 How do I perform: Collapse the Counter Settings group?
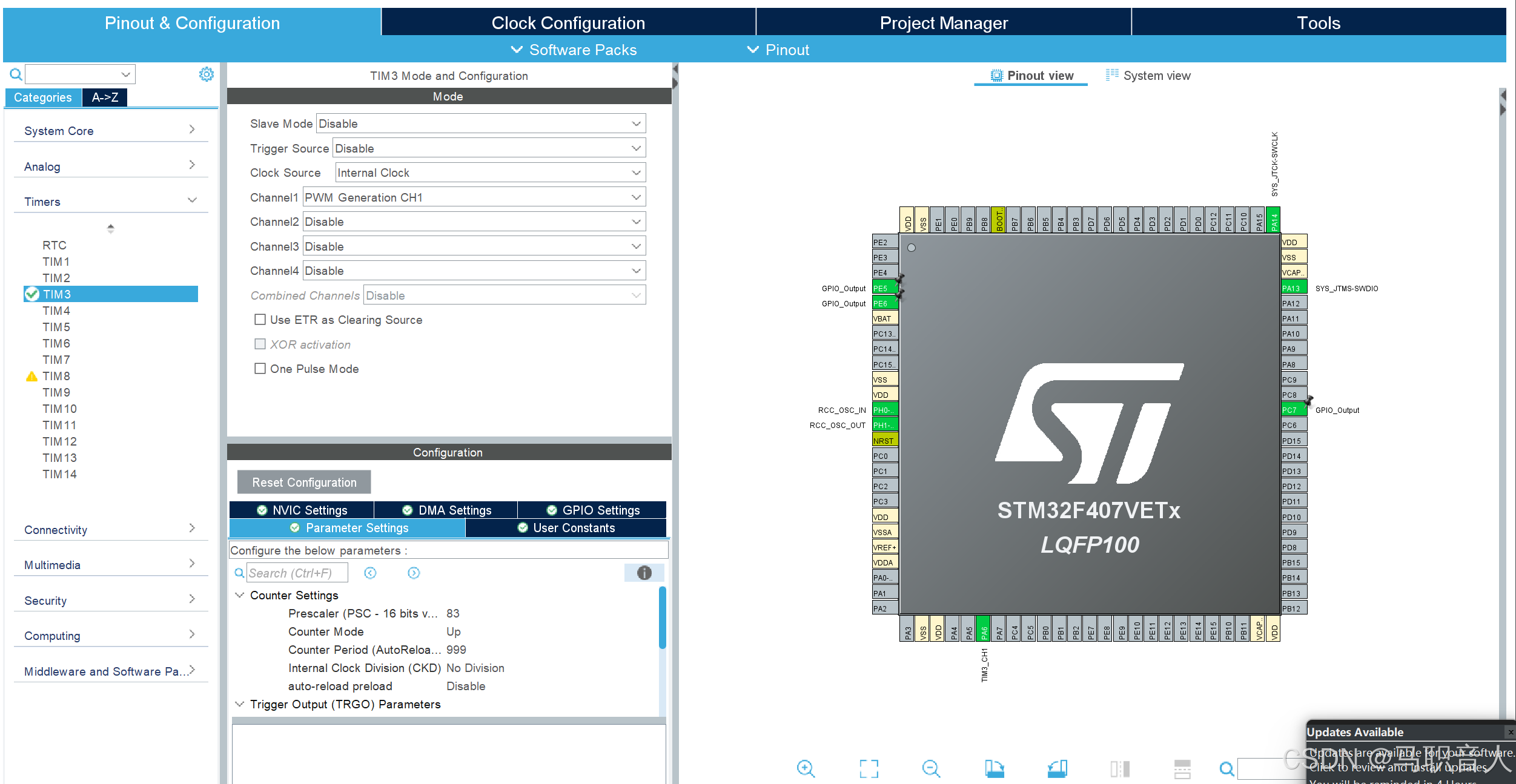click(240, 595)
